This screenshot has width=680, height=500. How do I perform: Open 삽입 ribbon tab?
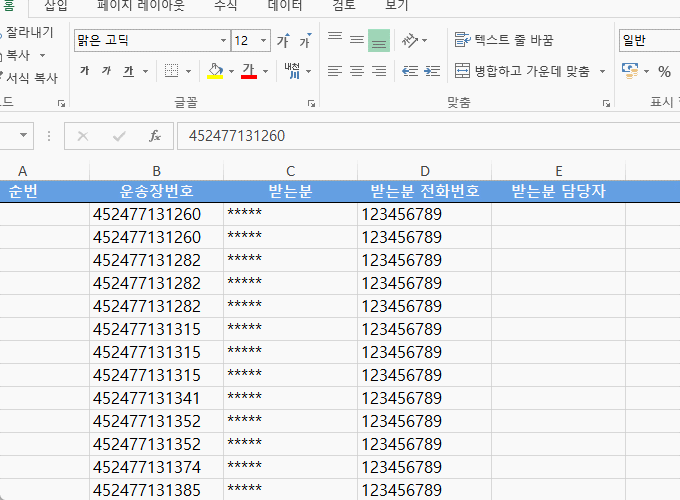(x=56, y=5)
